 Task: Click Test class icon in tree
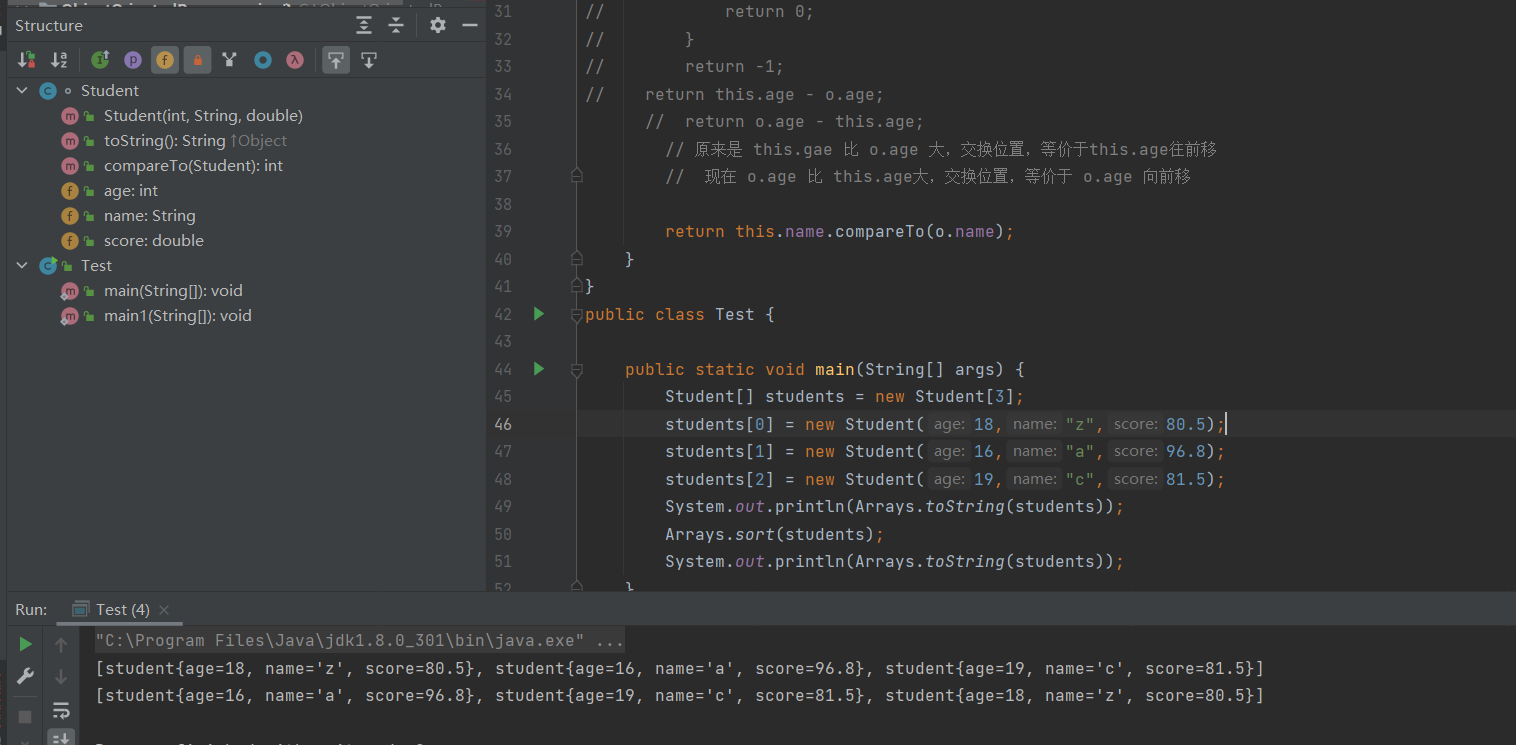click(47, 266)
